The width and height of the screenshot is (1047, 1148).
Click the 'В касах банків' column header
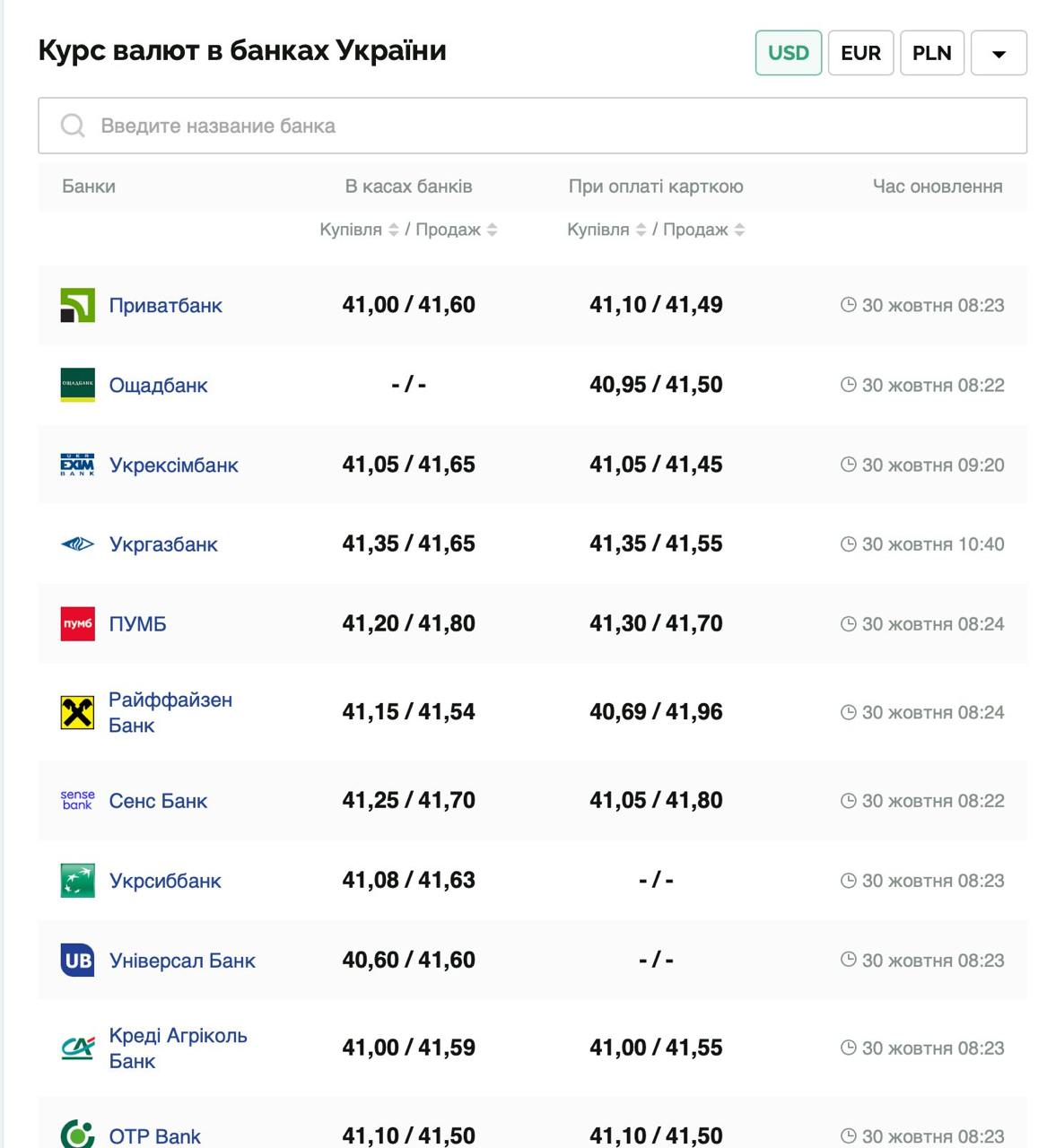click(408, 187)
